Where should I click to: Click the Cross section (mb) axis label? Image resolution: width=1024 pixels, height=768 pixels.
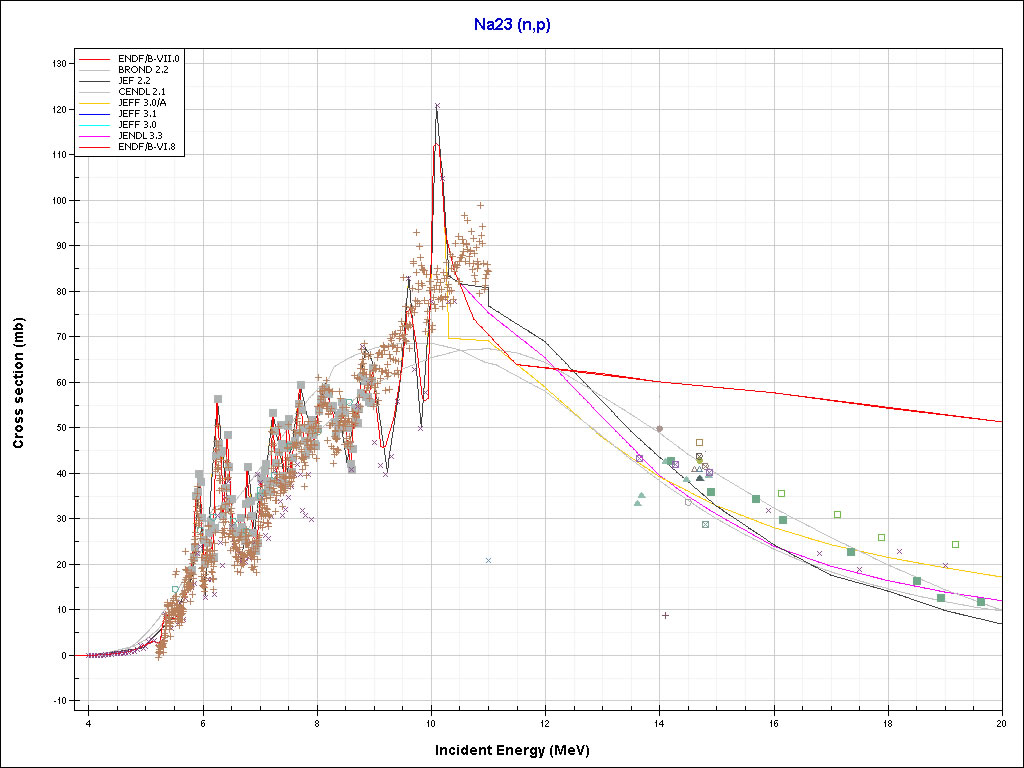click(19, 383)
